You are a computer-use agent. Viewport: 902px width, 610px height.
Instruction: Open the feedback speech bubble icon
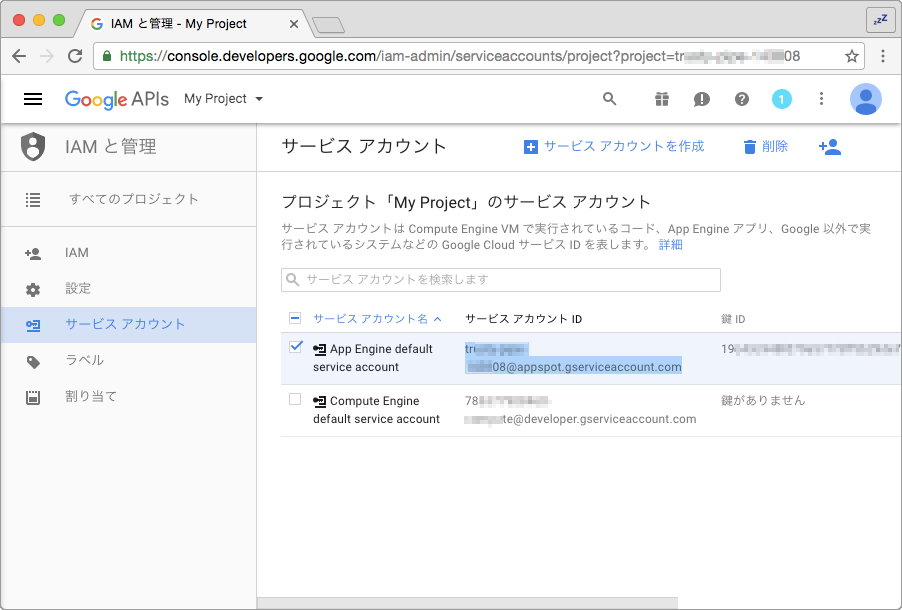point(701,100)
